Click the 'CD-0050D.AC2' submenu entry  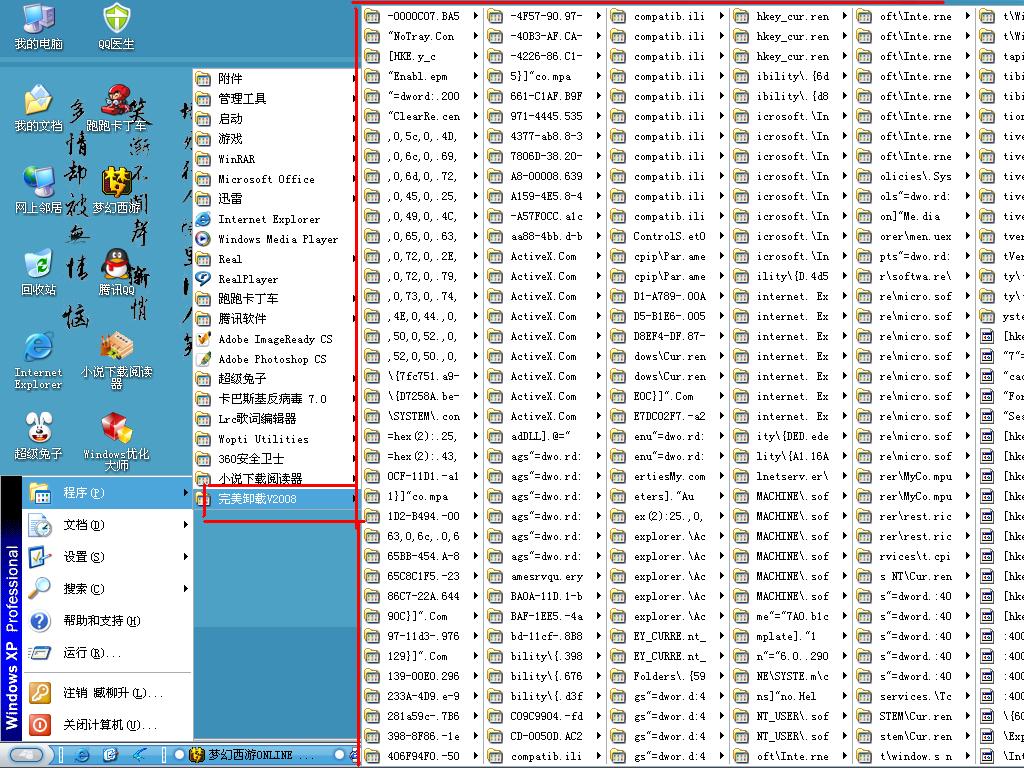click(545, 736)
